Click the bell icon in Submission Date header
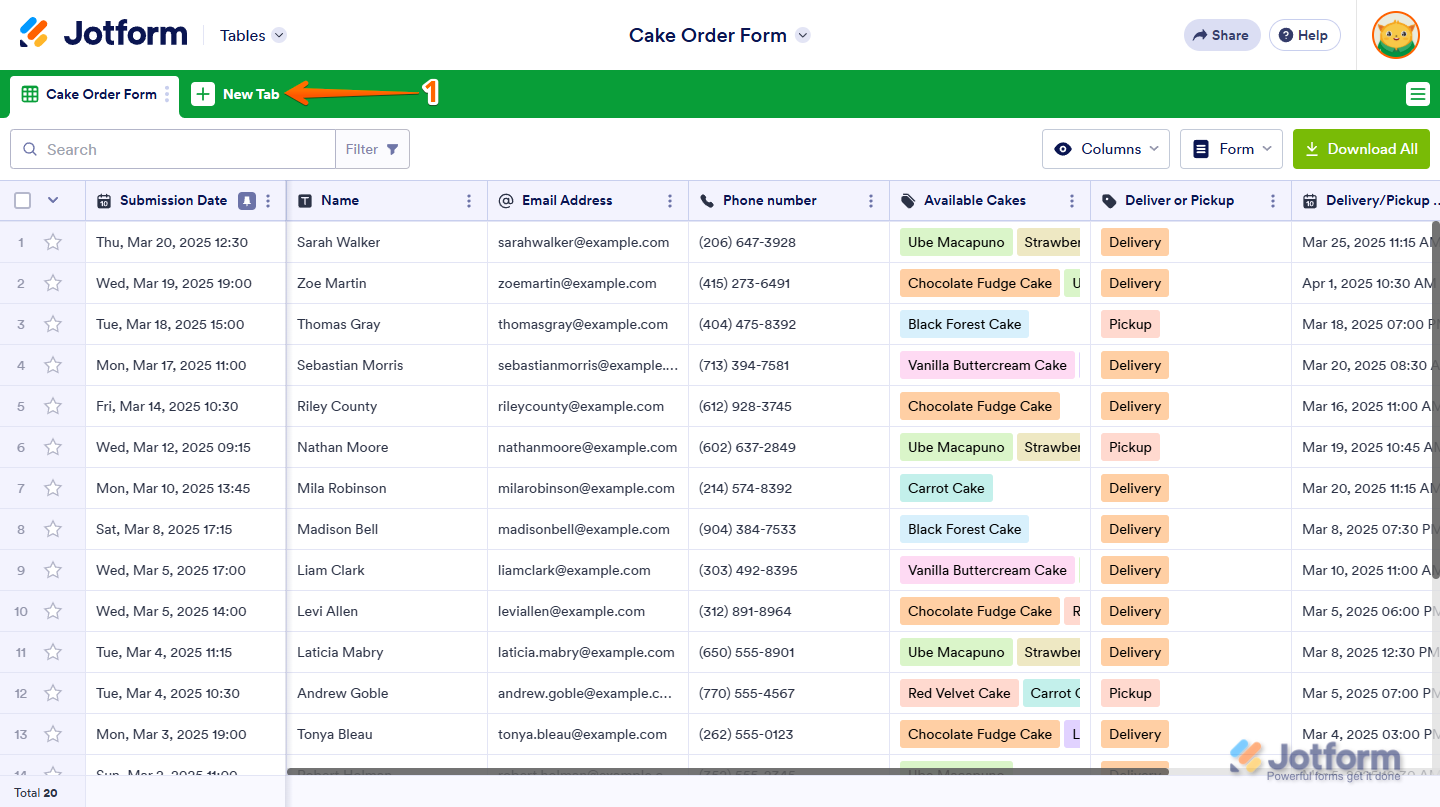This screenshot has width=1440, height=807. (247, 201)
